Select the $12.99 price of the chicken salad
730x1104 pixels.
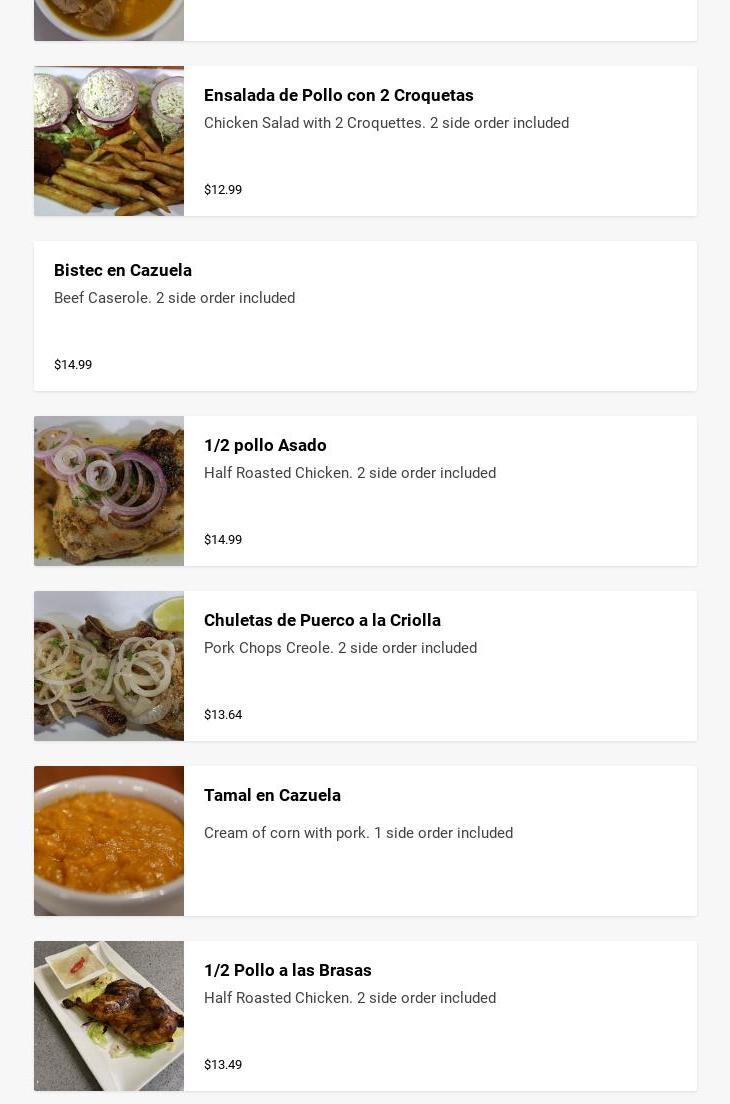point(223,190)
